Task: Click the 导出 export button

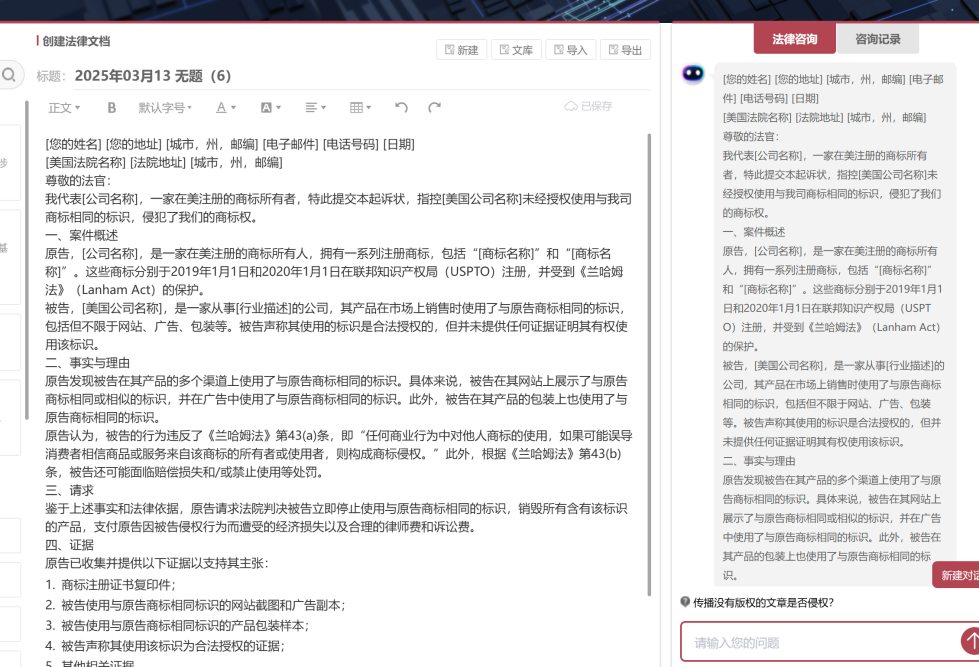Action: pyautogui.click(x=625, y=49)
